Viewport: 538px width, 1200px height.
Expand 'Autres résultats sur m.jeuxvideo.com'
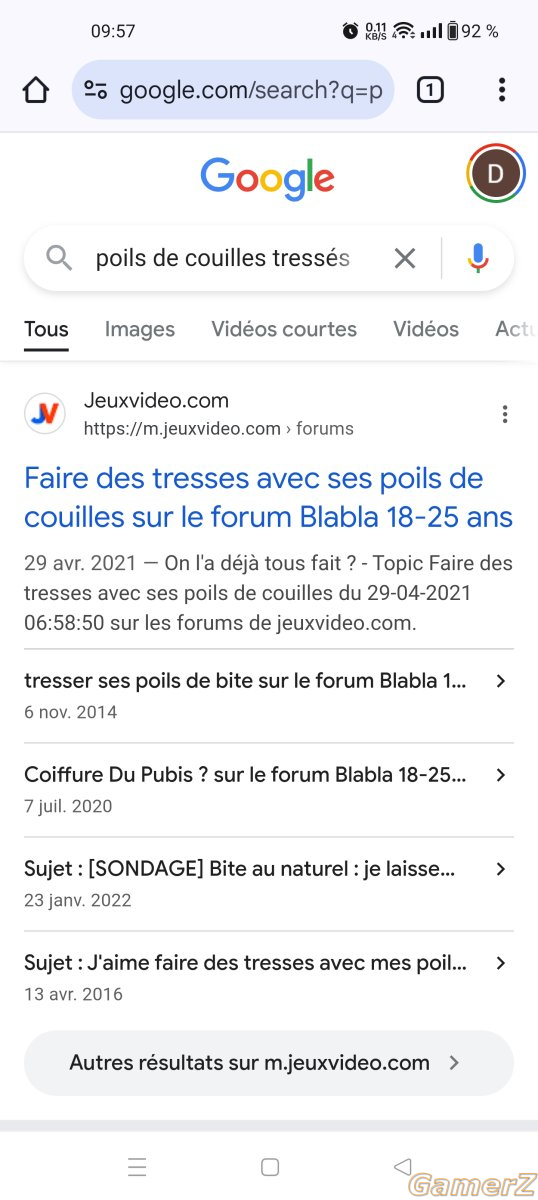[x=269, y=1063]
